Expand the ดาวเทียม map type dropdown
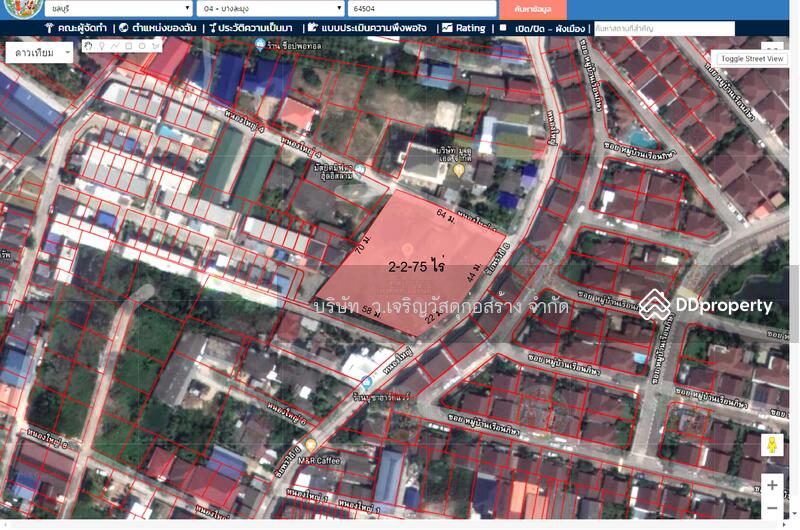Image resolution: width=800 pixels, height=530 pixels. [39, 53]
